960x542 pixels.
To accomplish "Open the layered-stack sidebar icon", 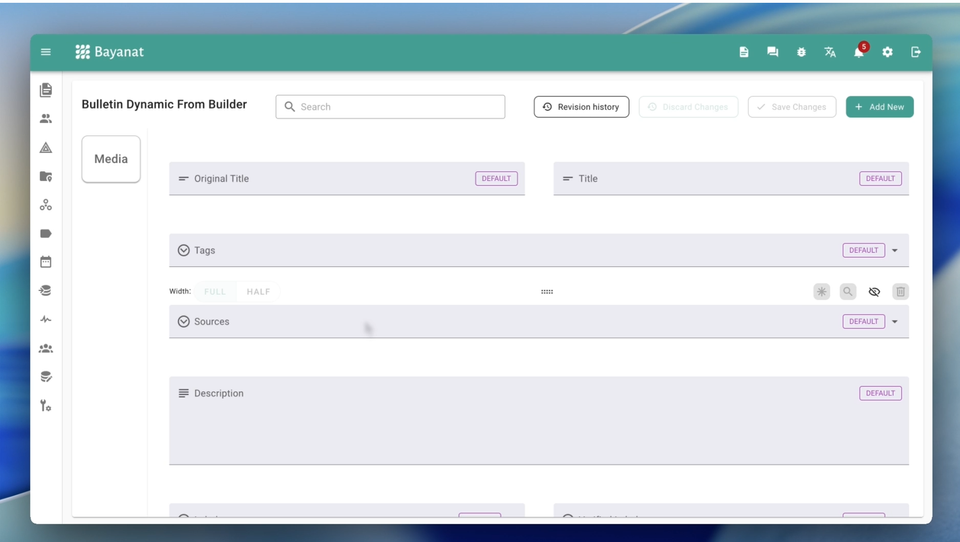I will tap(46, 291).
